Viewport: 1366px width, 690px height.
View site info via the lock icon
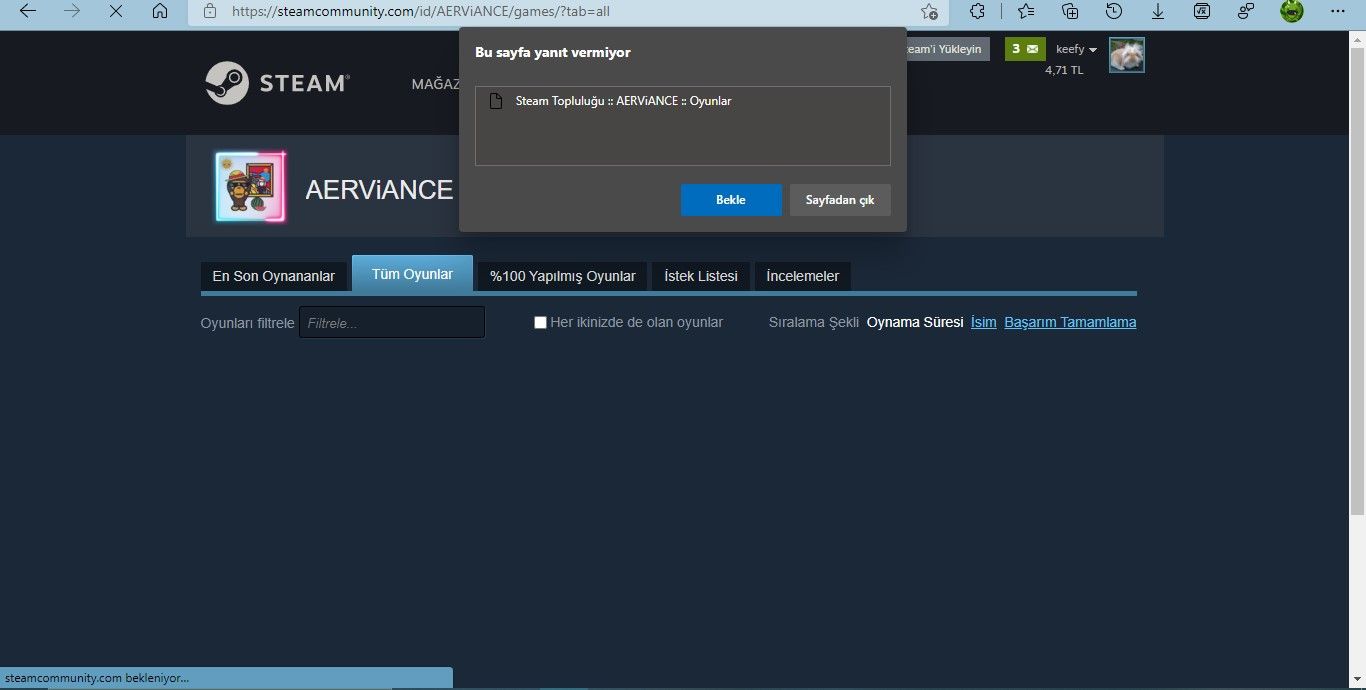tap(209, 12)
